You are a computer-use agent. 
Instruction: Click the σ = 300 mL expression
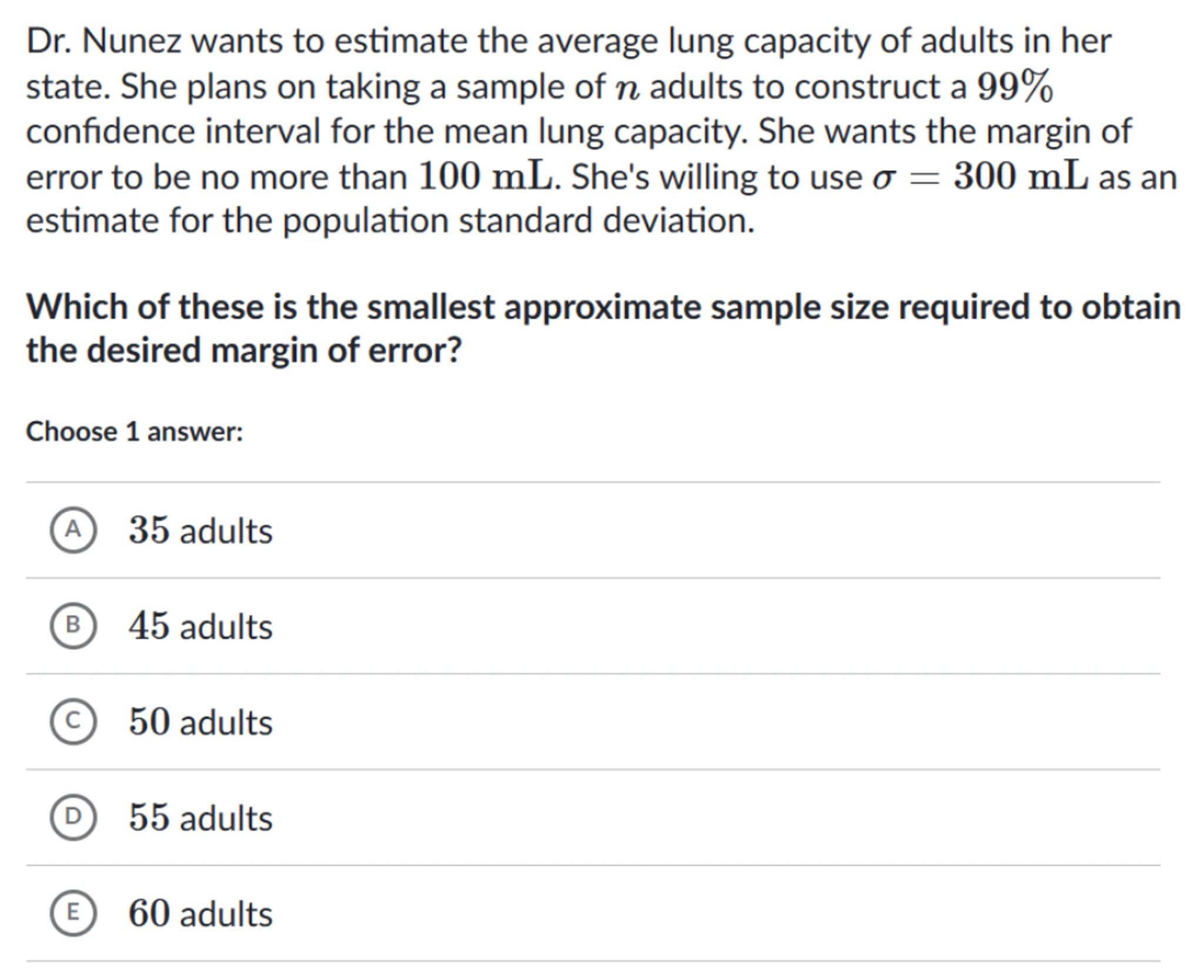tap(980, 176)
